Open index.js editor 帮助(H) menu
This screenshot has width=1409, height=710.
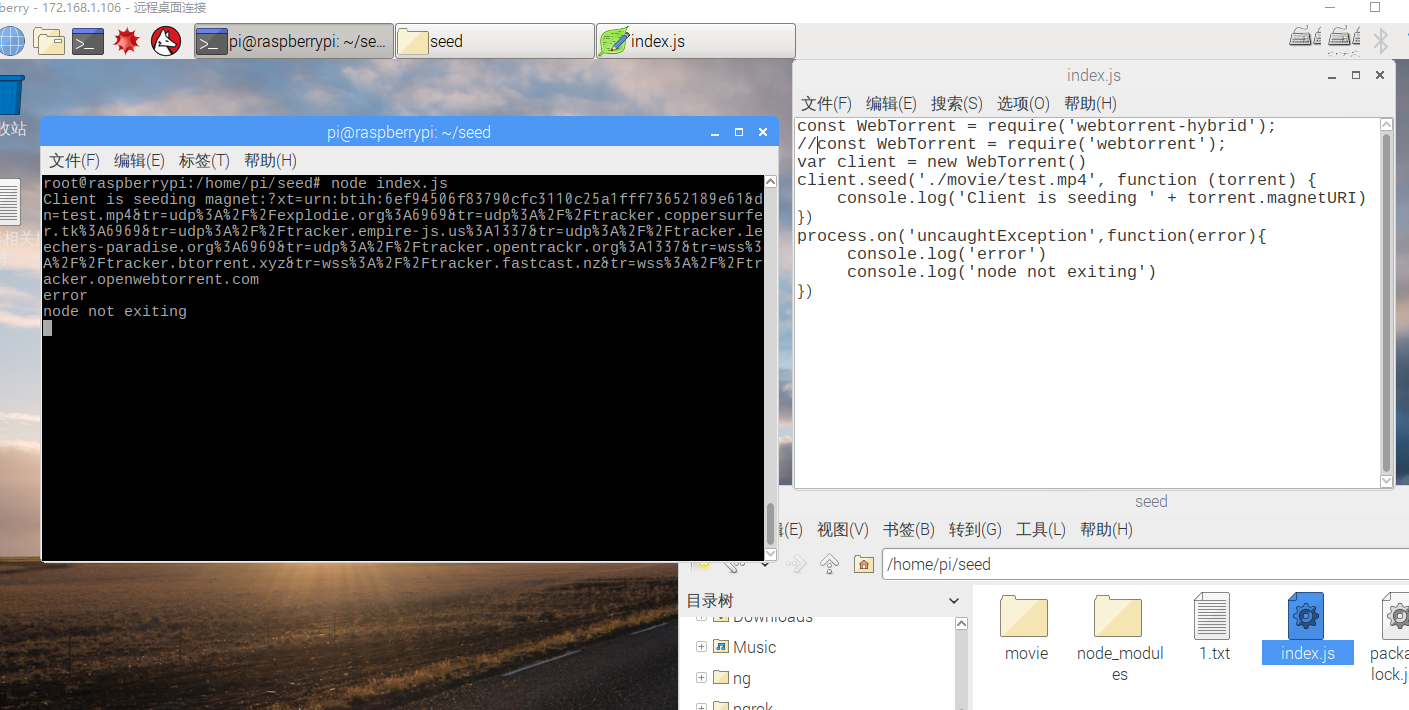click(1090, 104)
